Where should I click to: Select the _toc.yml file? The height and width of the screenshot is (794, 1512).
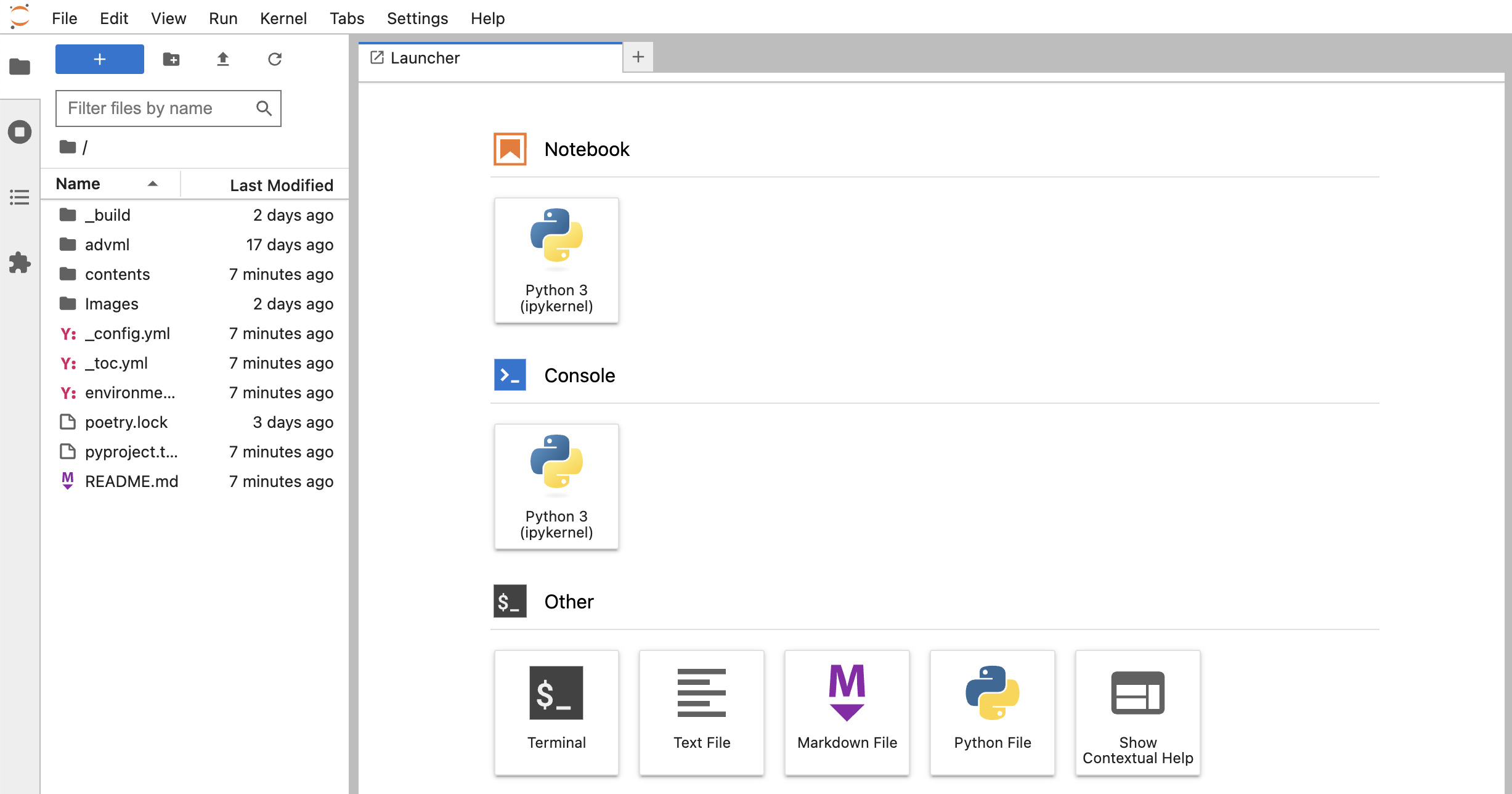pyautogui.click(x=195, y=363)
